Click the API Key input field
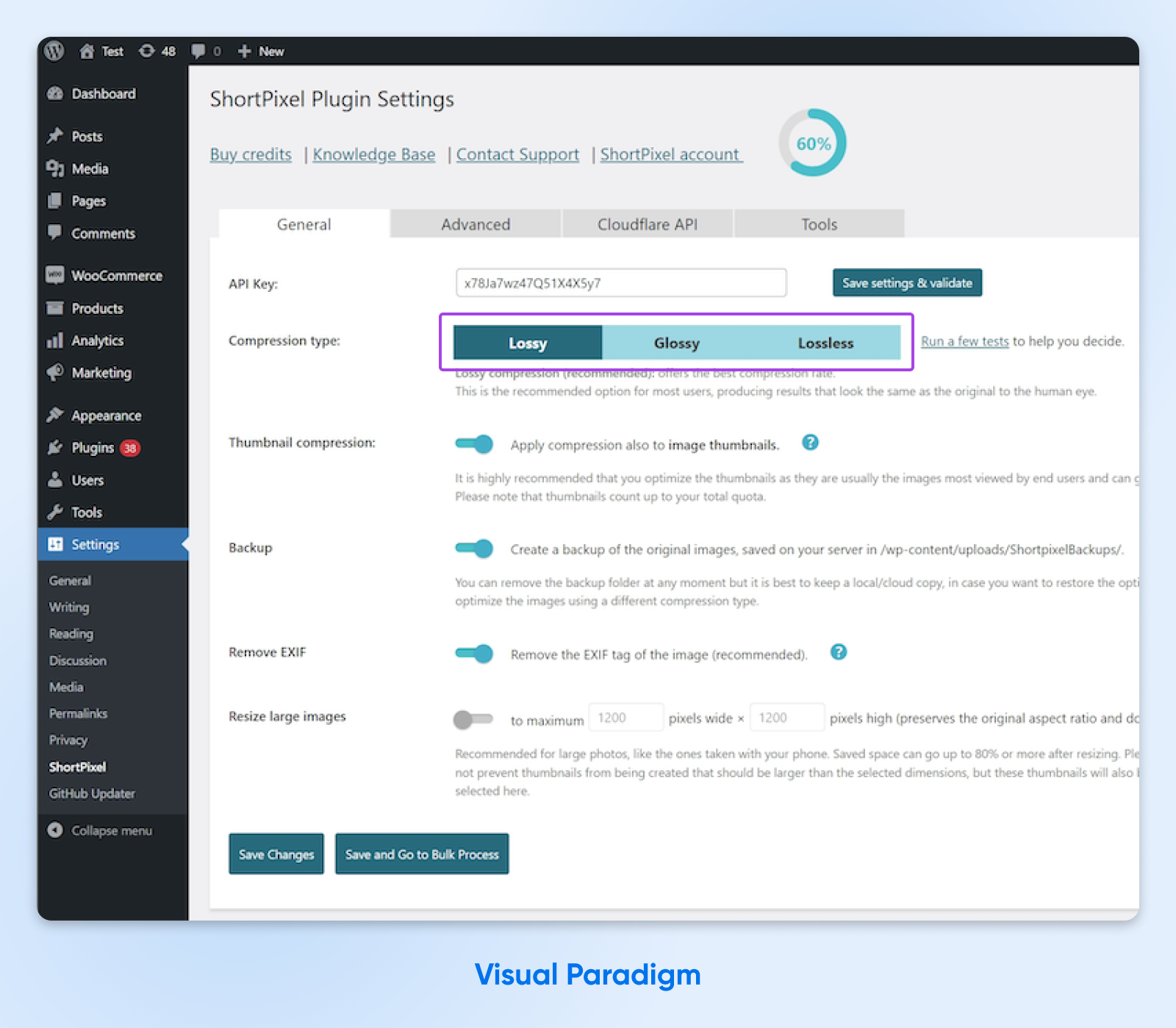This screenshot has height=1028, width=1176. point(621,282)
